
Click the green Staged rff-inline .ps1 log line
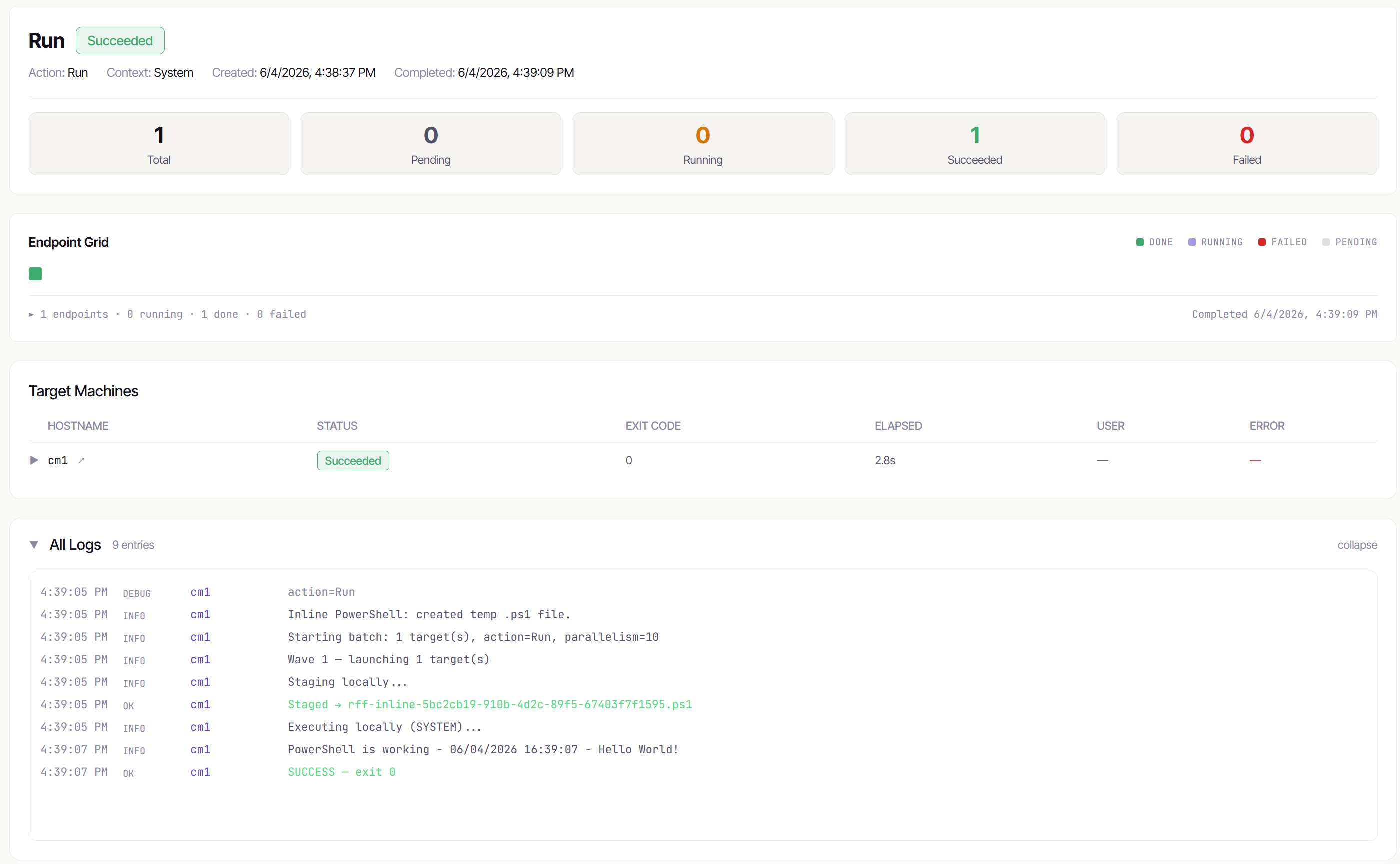[490, 704]
